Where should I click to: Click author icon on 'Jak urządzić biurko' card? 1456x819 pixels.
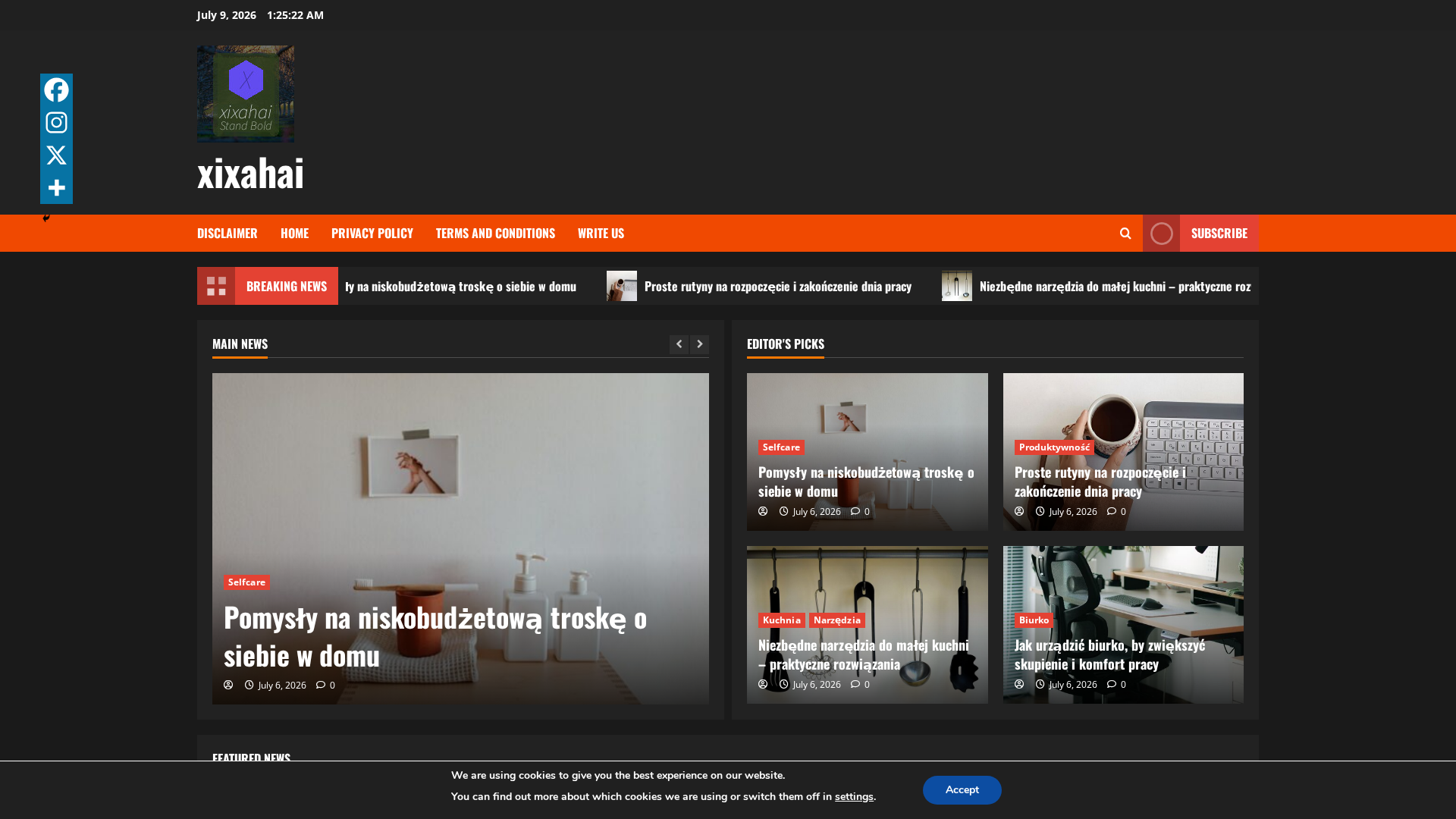coord(1019,684)
